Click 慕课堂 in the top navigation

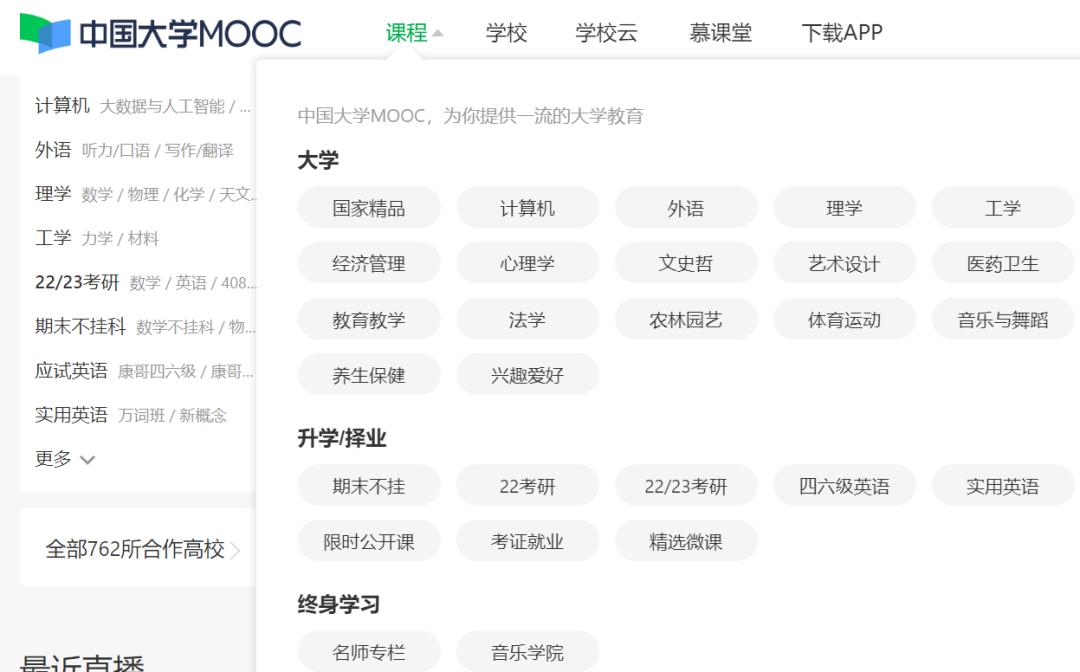pyautogui.click(x=720, y=31)
